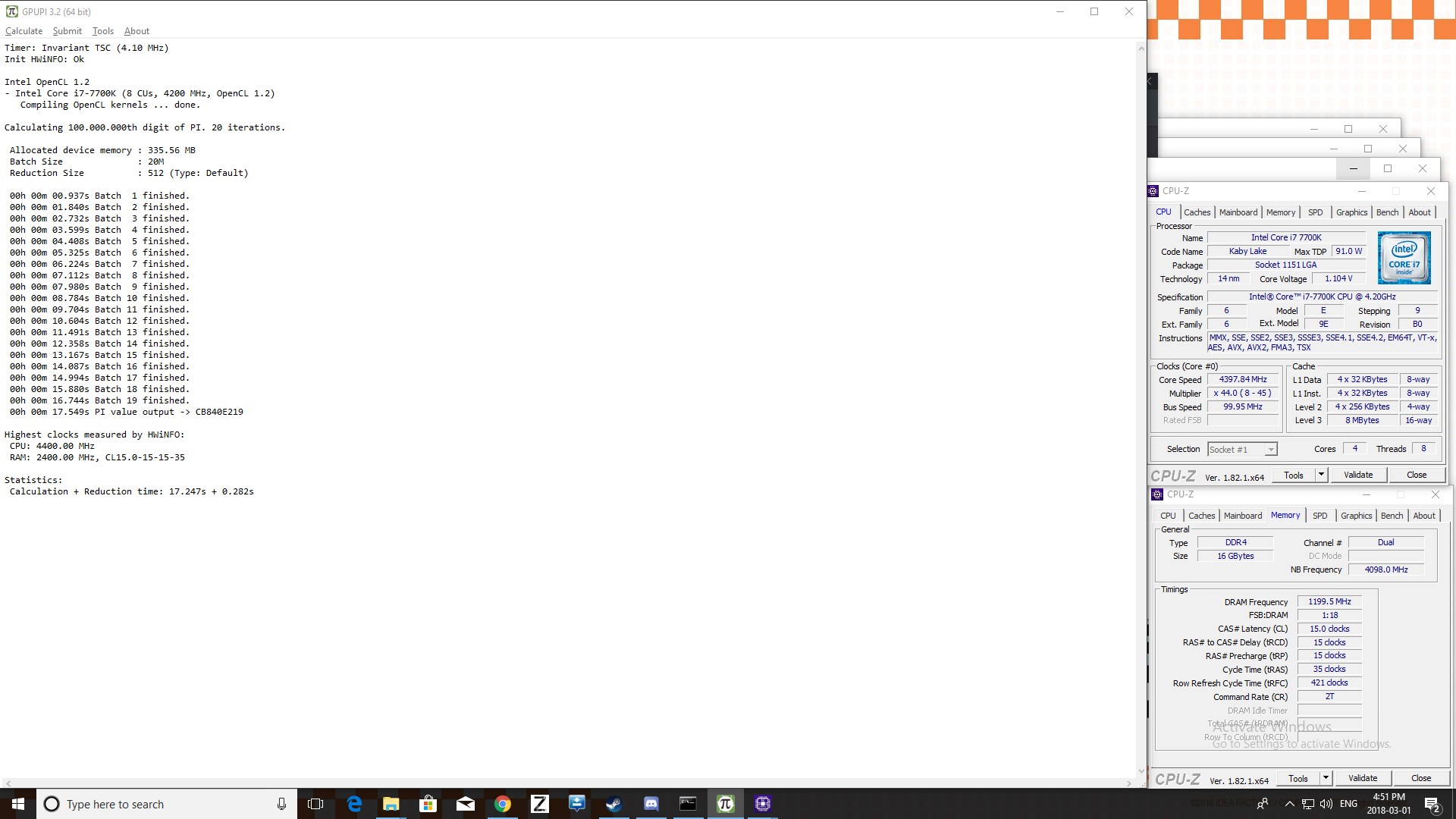This screenshot has width=1456, height=819.
Task: Open the Tools menu in GPUPI
Action: [102, 31]
